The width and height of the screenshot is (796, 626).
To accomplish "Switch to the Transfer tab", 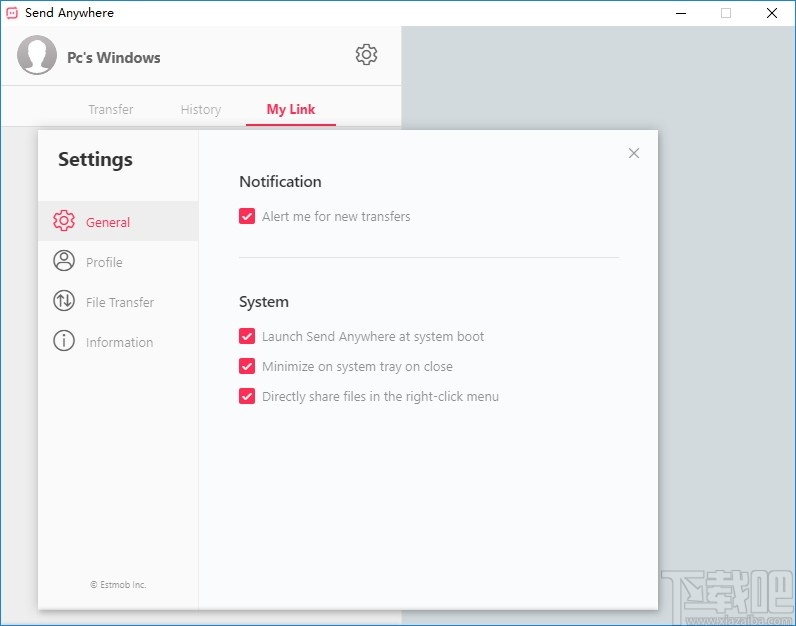I will coord(111,109).
